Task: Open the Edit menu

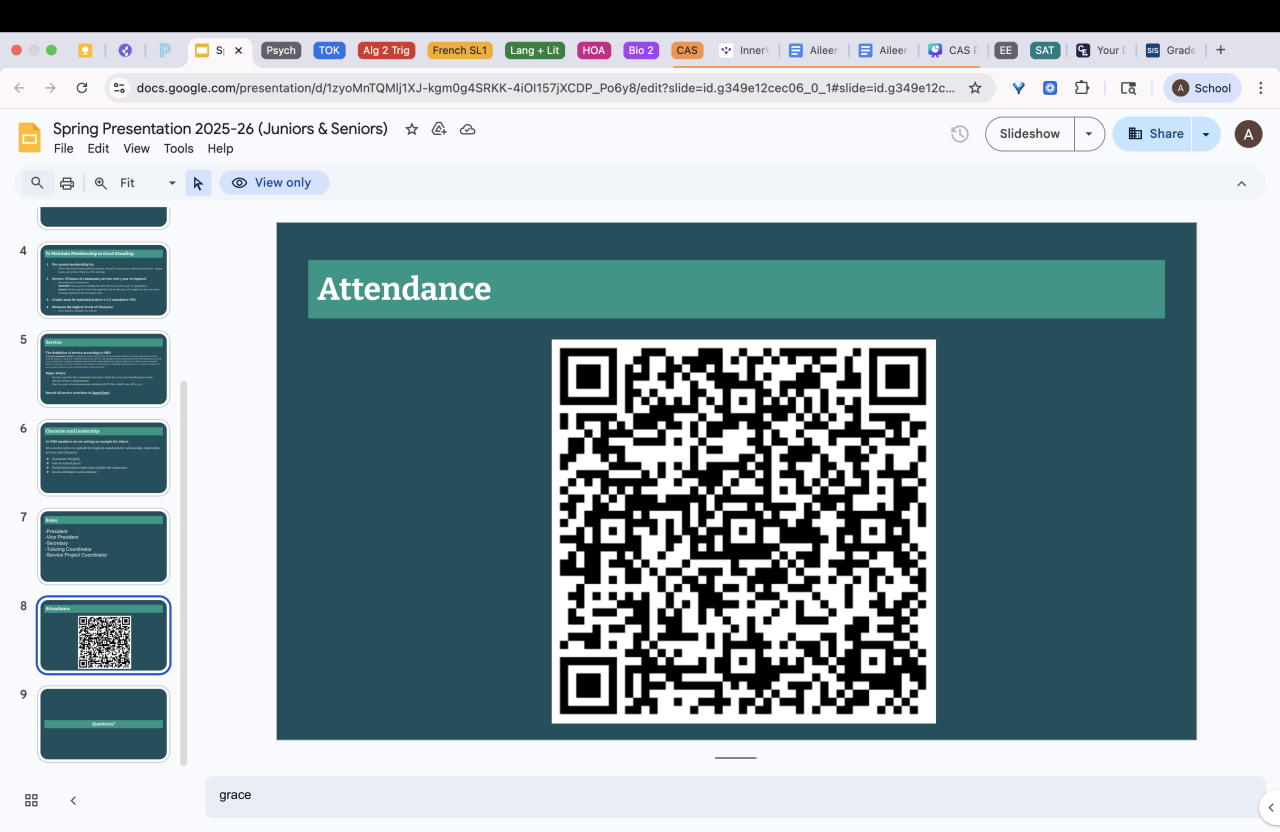Action: click(98, 148)
